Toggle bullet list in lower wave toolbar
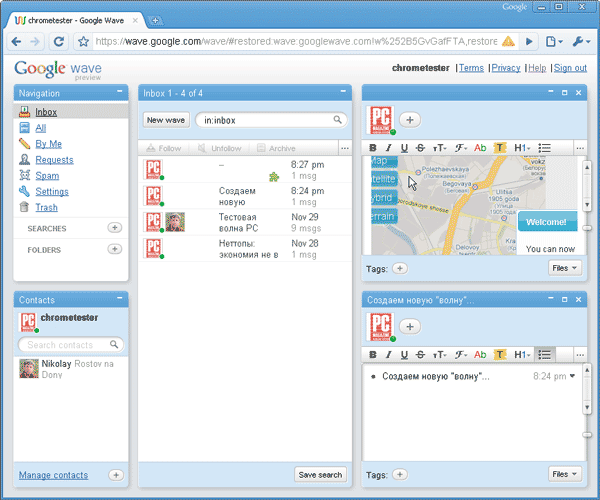The width and height of the screenshot is (600, 500). [x=544, y=355]
